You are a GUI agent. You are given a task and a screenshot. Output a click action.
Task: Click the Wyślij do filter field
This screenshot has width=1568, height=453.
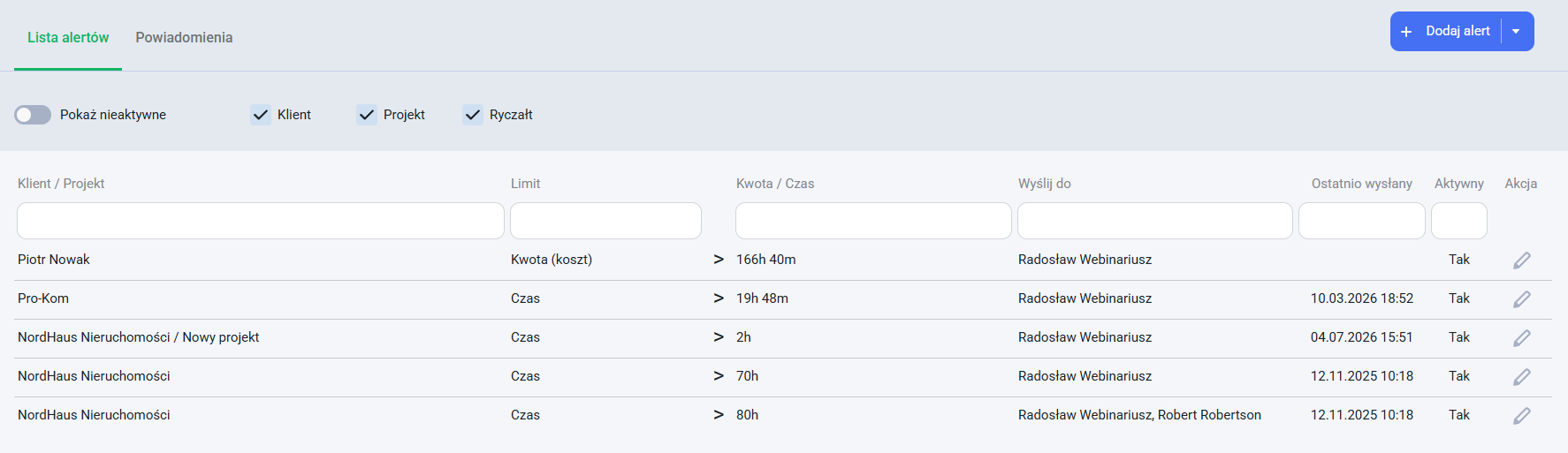pyautogui.click(x=1155, y=221)
